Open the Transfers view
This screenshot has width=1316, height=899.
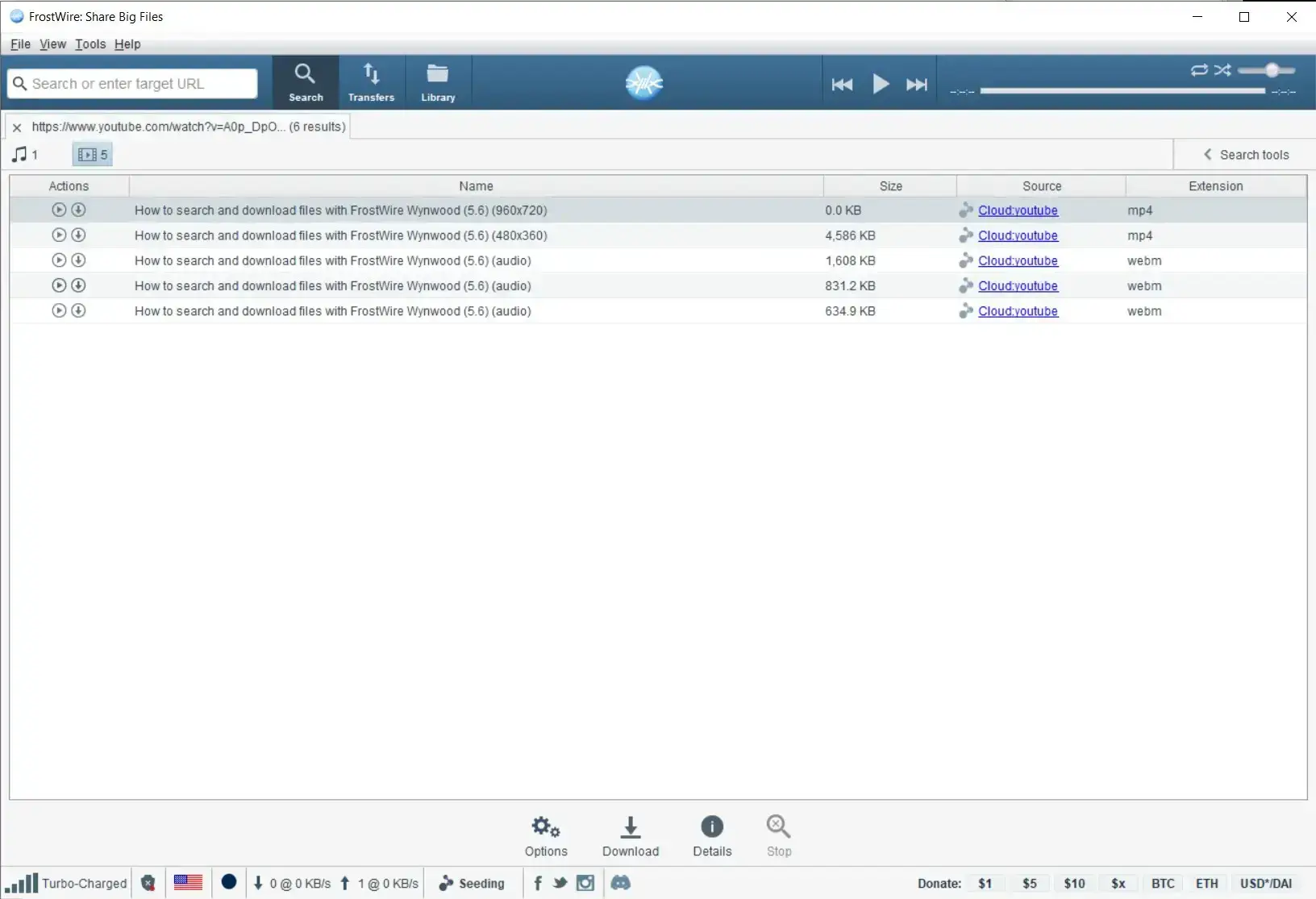tap(371, 81)
